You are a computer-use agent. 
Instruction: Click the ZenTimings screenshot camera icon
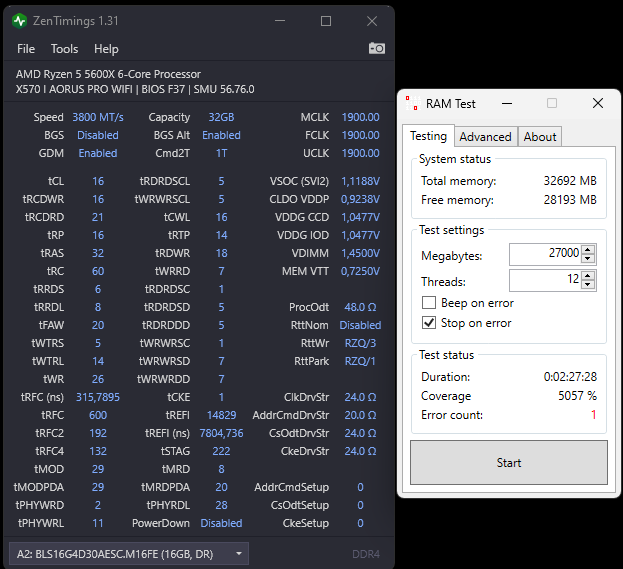click(x=377, y=48)
